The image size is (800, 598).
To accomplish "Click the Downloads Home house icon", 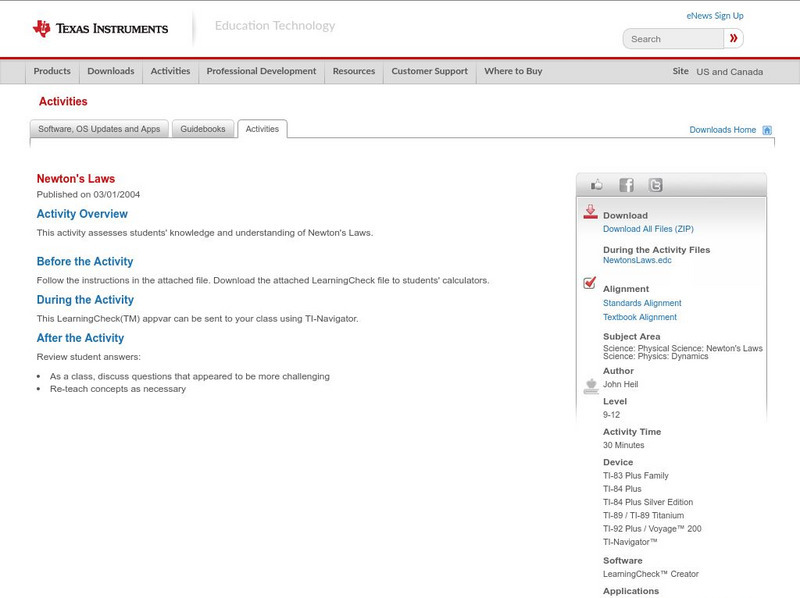I will coord(767,130).
